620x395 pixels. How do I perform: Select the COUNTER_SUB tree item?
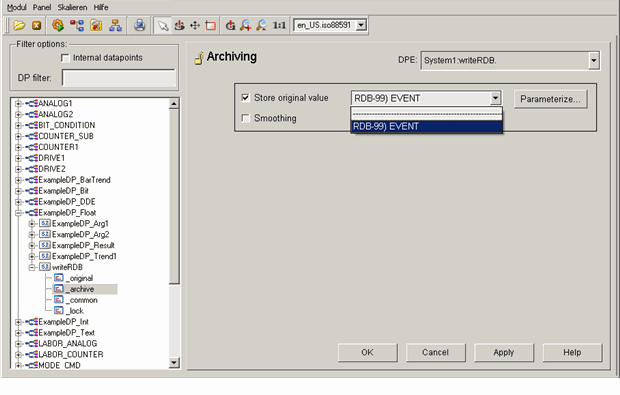[x=66, y=136]
